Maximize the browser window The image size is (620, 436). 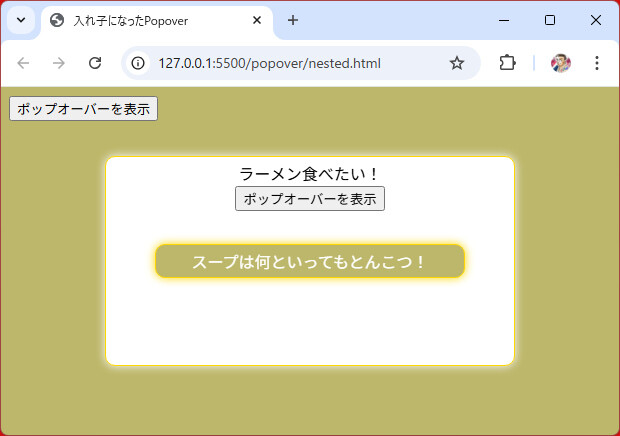(x=549, y=20)
